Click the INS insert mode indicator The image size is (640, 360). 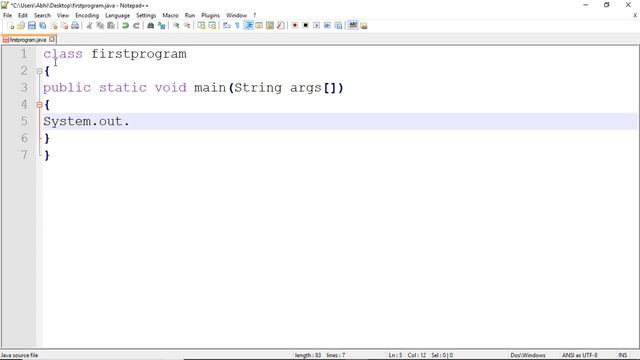623,356
